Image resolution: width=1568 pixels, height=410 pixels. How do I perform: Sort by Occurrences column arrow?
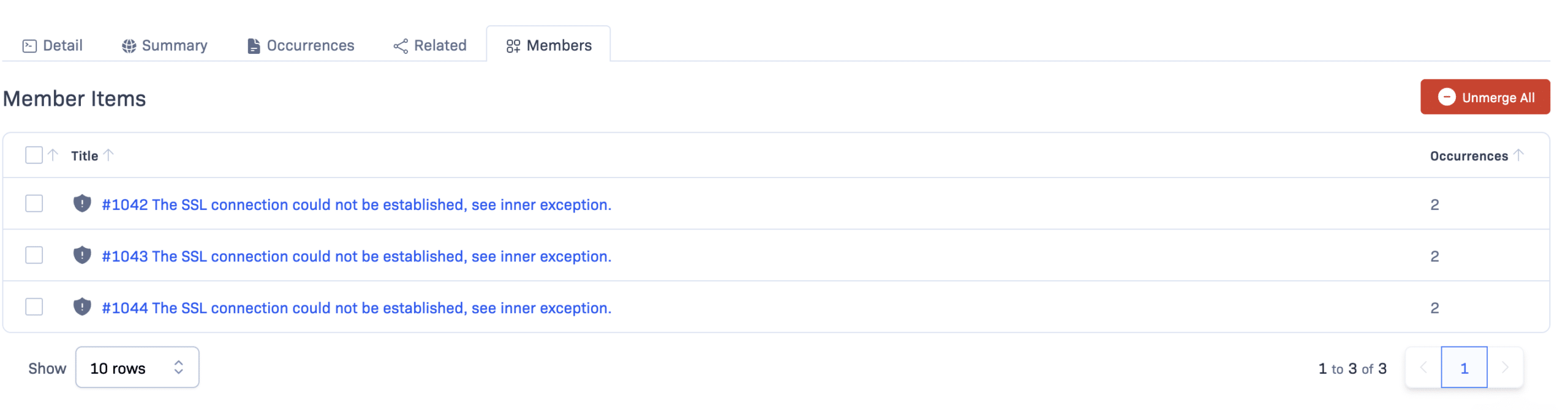coord(1519,155)
